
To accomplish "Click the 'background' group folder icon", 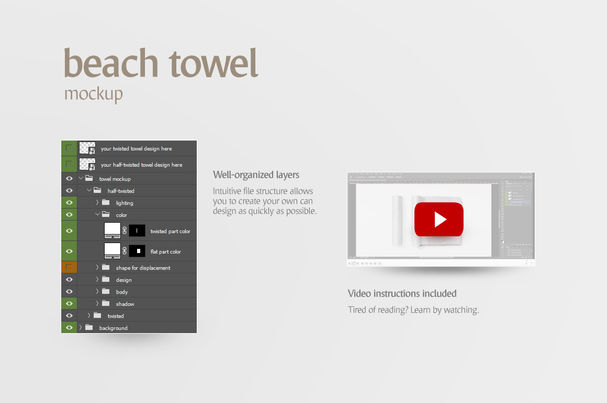I will tap(89, 327).
